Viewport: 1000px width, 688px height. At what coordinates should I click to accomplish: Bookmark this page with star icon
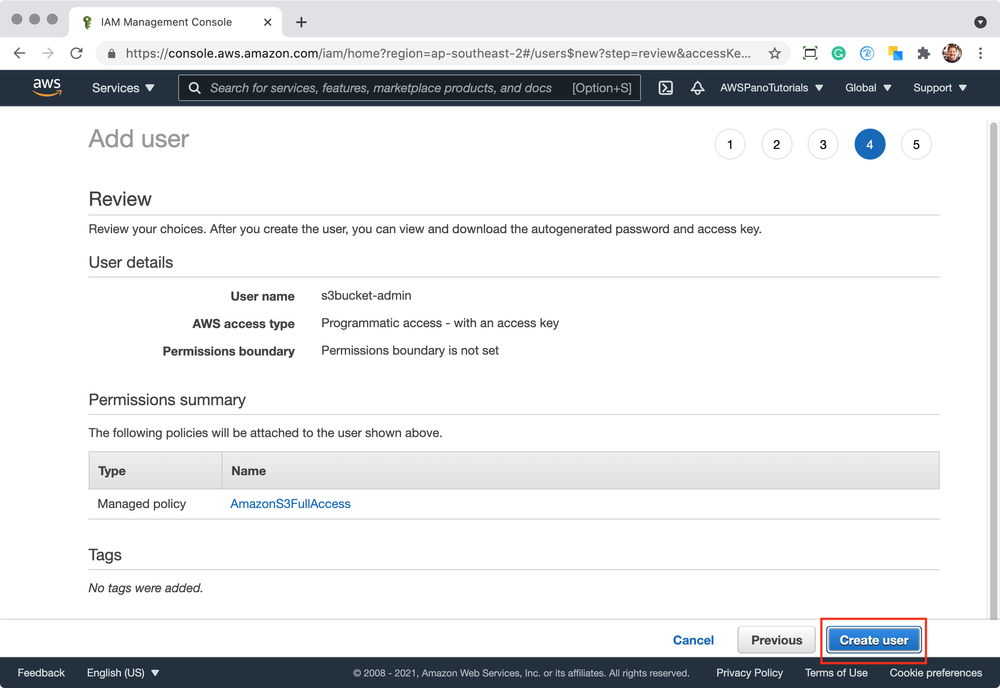pyautogui.click(x=774, y=54)
